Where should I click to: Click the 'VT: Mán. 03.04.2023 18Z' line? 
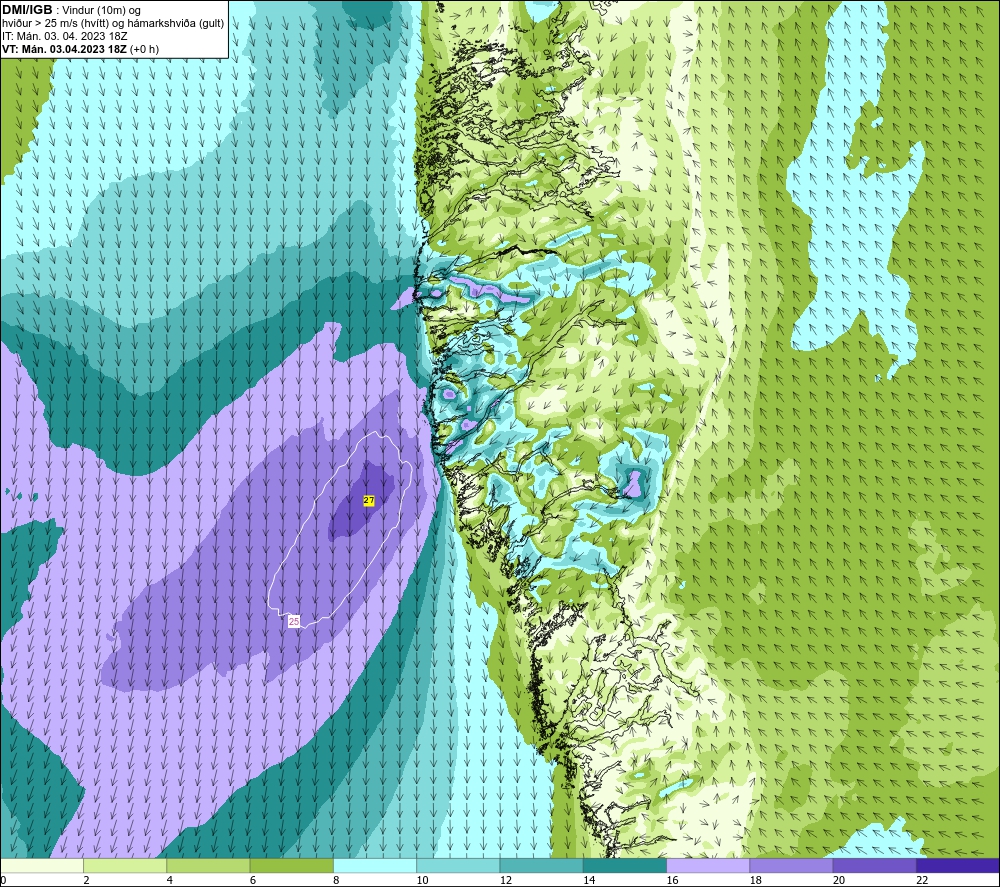(x=64, y=49)
